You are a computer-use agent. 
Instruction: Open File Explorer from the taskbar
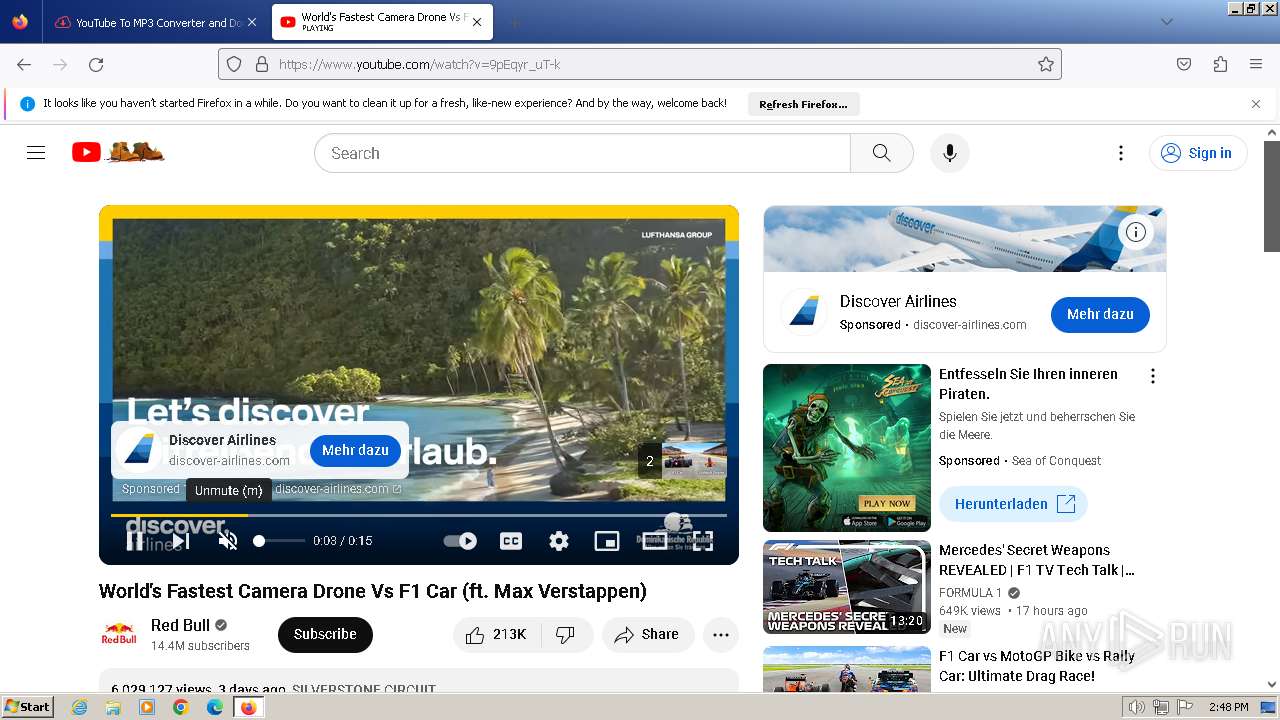(113, 707)
